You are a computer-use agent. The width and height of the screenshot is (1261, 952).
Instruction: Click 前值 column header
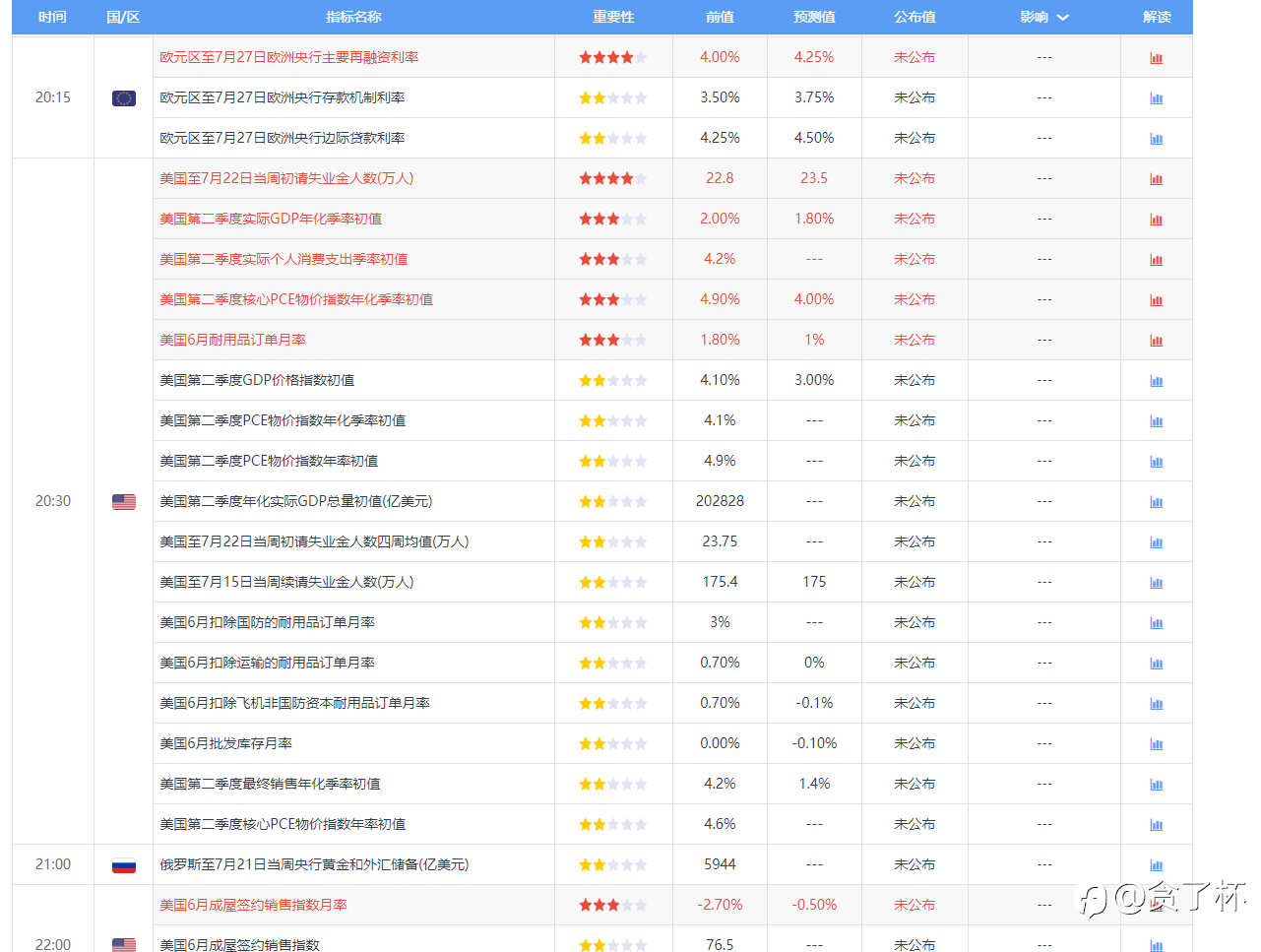720,17
